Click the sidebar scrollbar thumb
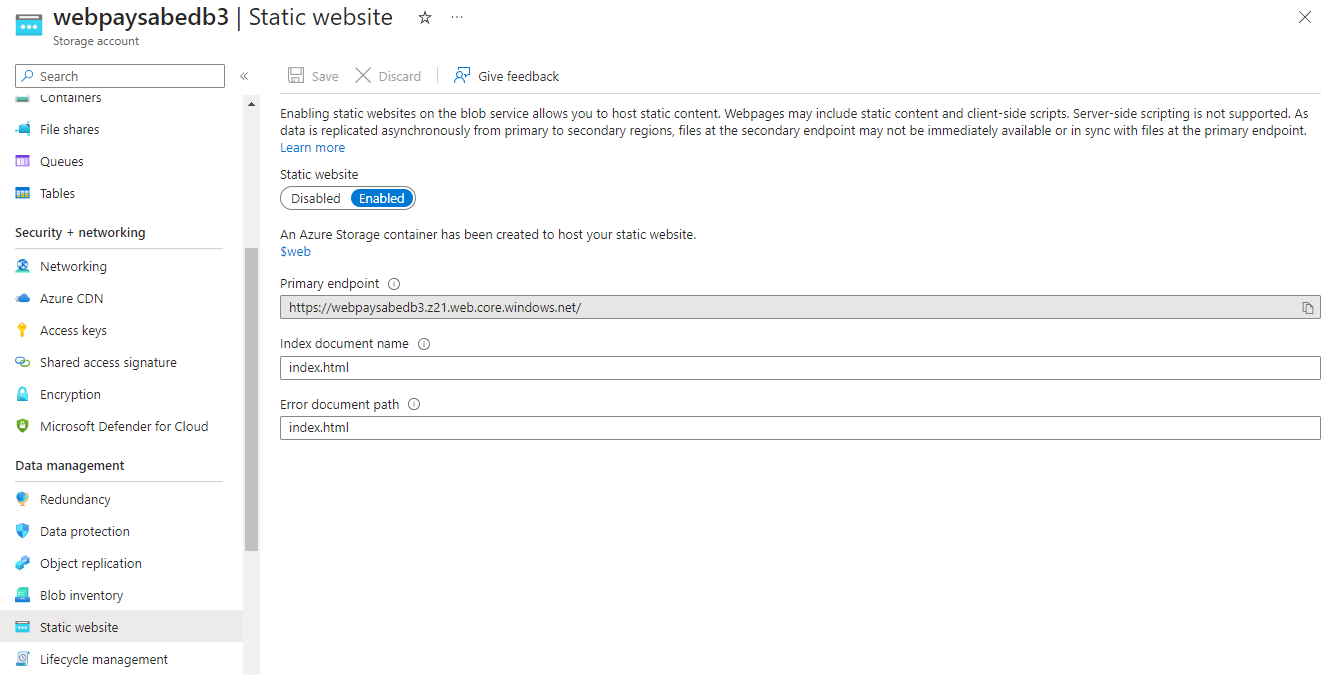The width and height of the screenshot is (1330, 675). (x=251, y=398)
